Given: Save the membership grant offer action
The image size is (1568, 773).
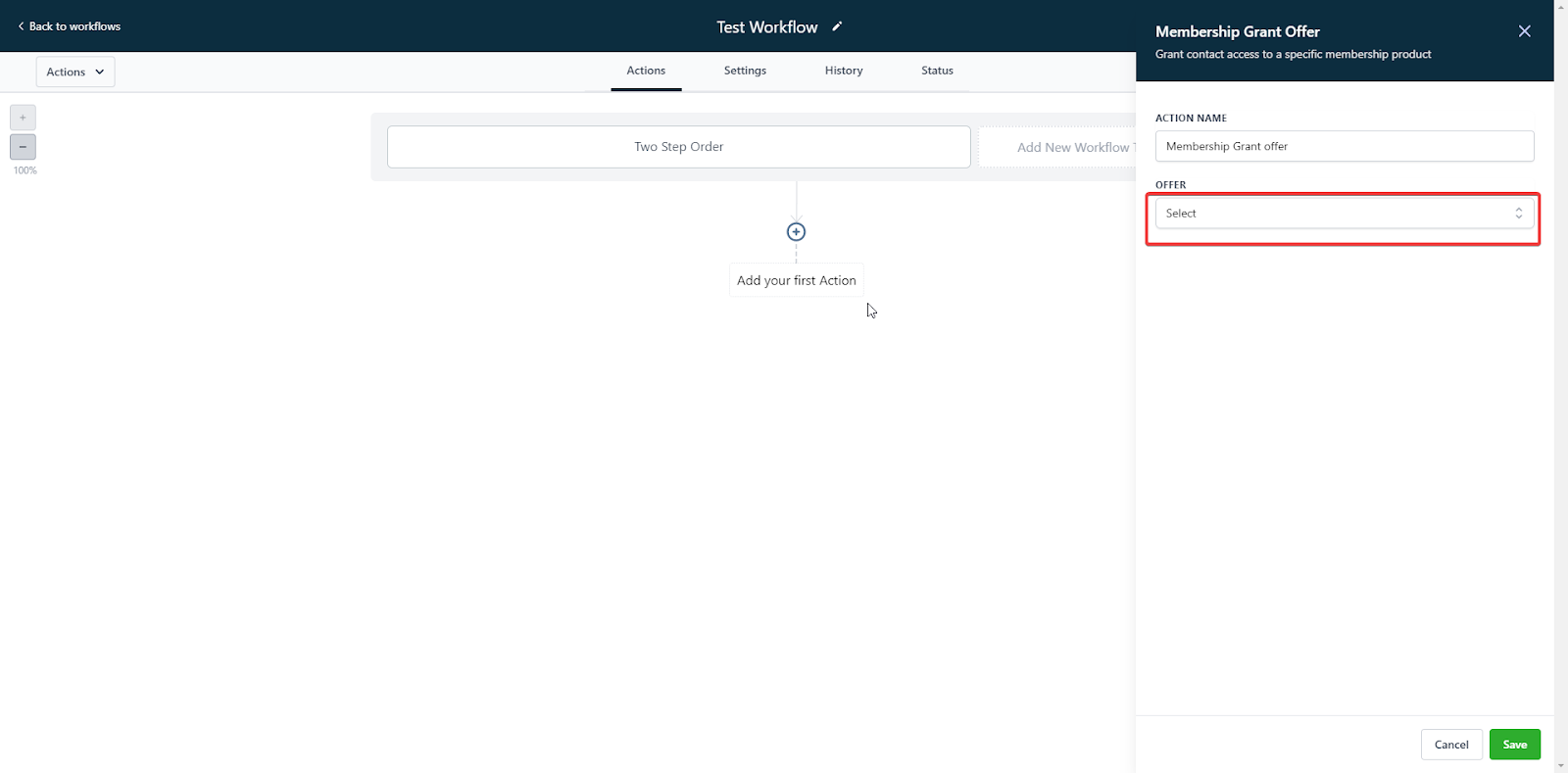Looking at the screenshot, I should [x=1514, y=745].
